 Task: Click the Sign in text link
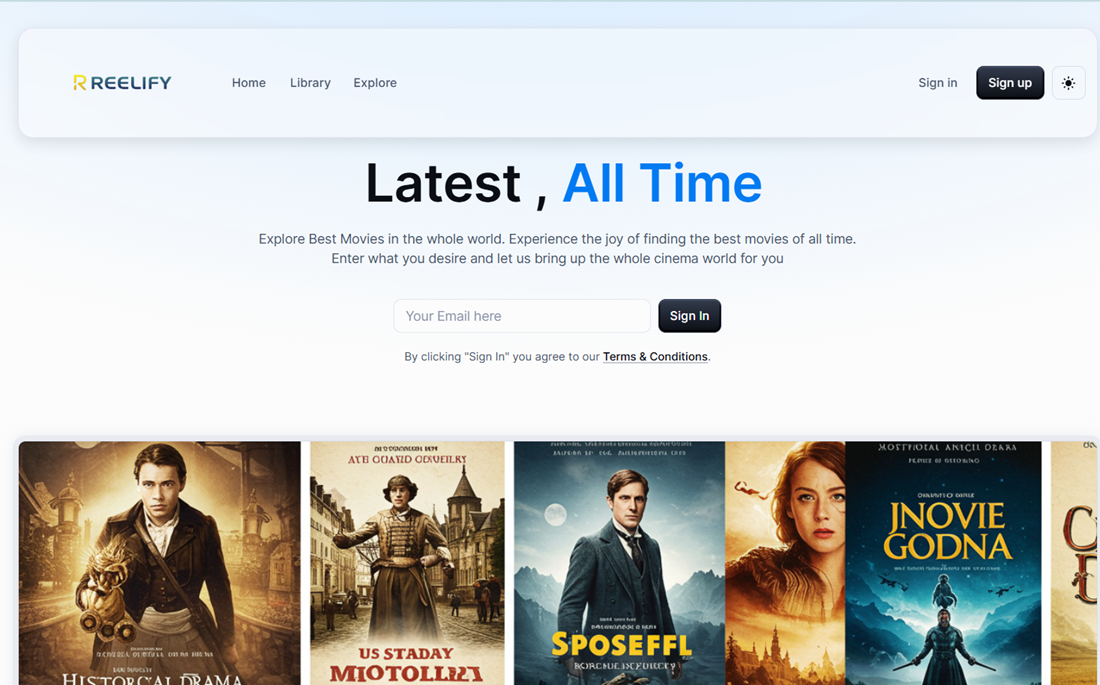937,83
